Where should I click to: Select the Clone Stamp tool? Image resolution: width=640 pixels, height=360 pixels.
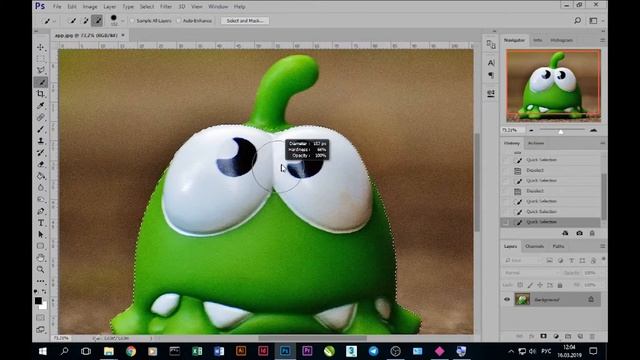tap(40, 141)
